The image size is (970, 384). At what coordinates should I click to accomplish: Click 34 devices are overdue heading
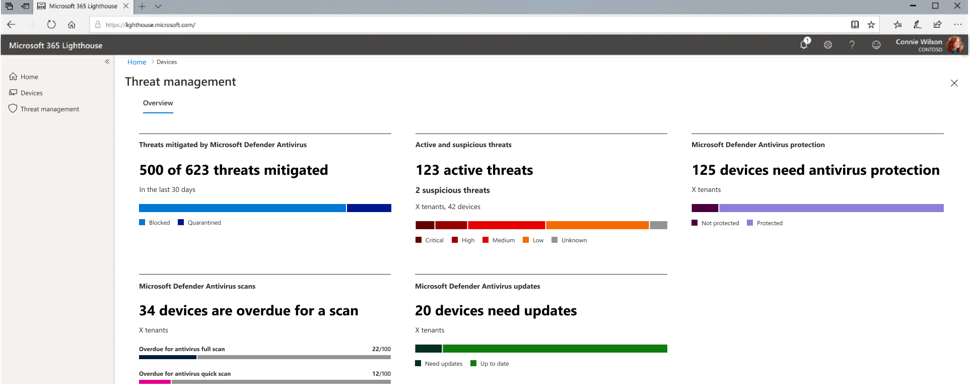click(x=249, y=310)
